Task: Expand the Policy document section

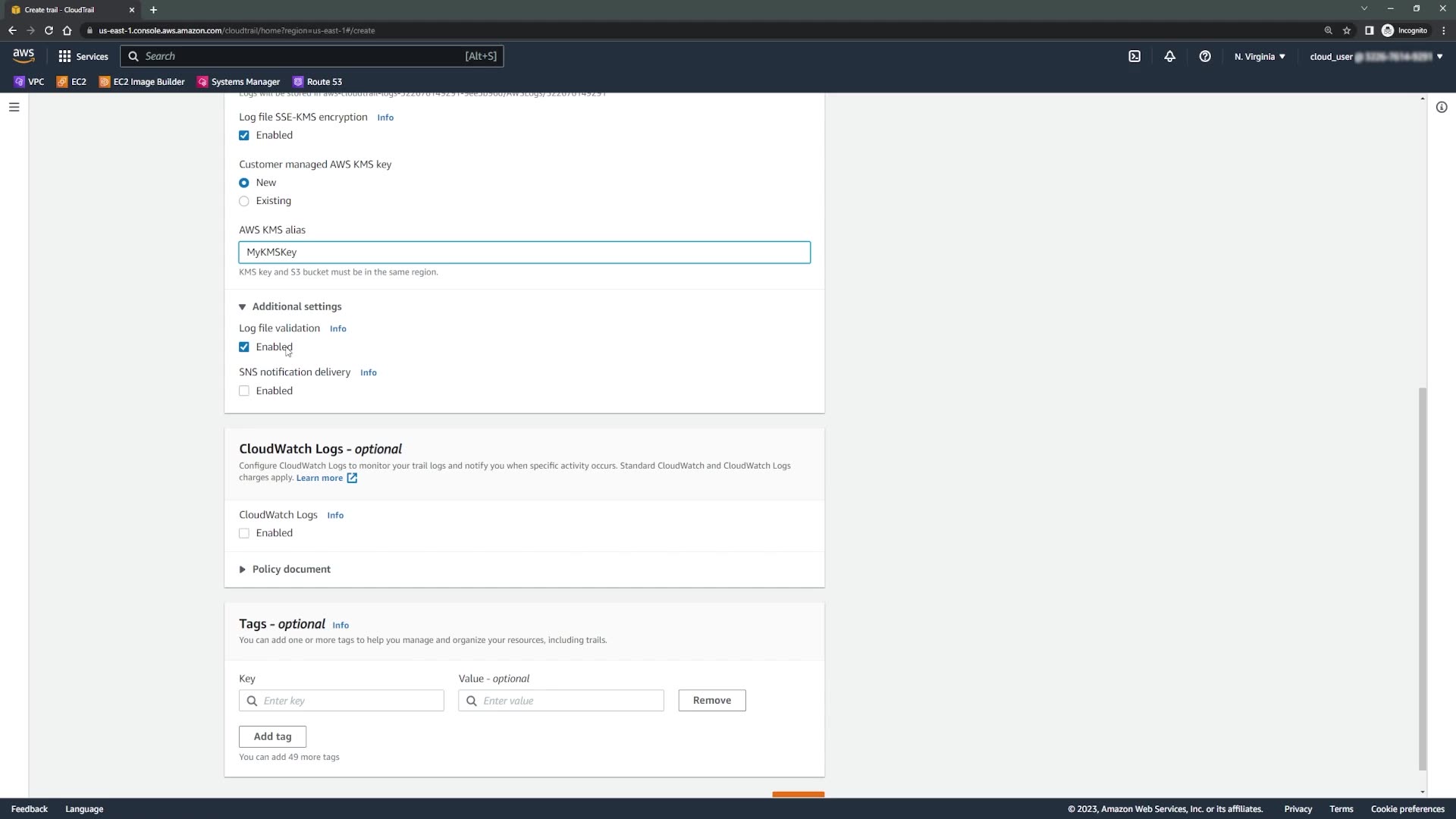Action: 285,570
